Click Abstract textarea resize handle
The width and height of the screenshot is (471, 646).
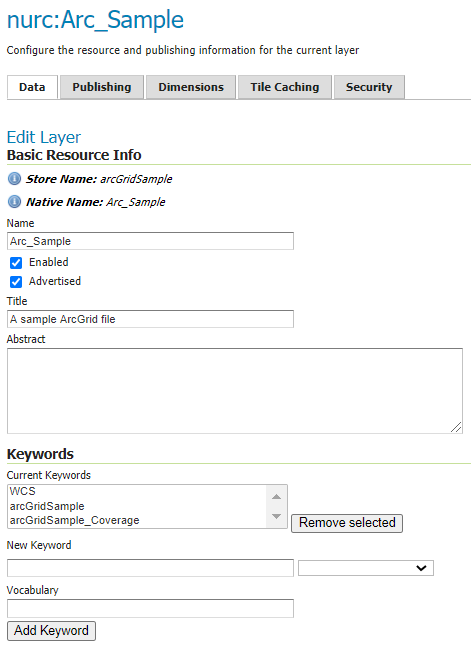tap(456, 427)
